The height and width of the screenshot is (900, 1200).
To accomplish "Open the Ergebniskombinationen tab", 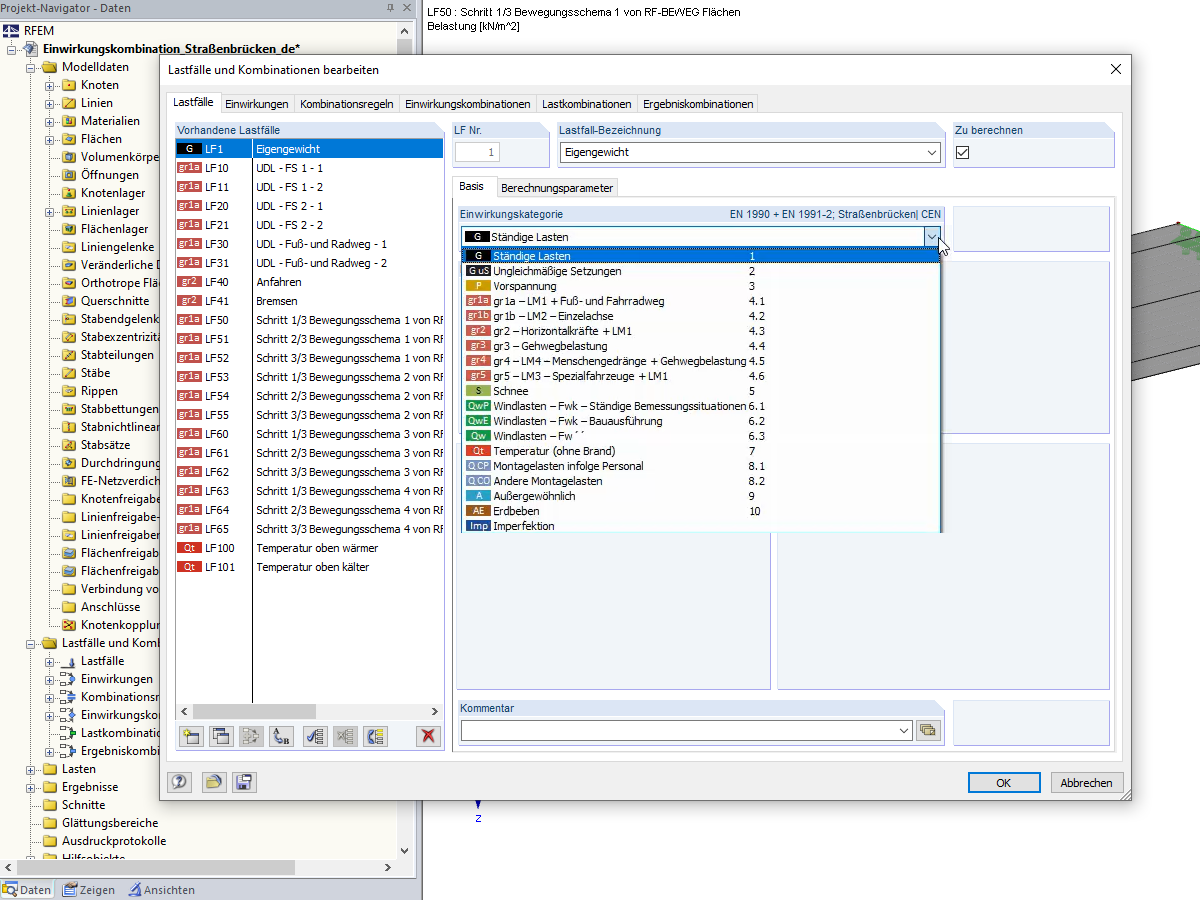I will [698, 104].
